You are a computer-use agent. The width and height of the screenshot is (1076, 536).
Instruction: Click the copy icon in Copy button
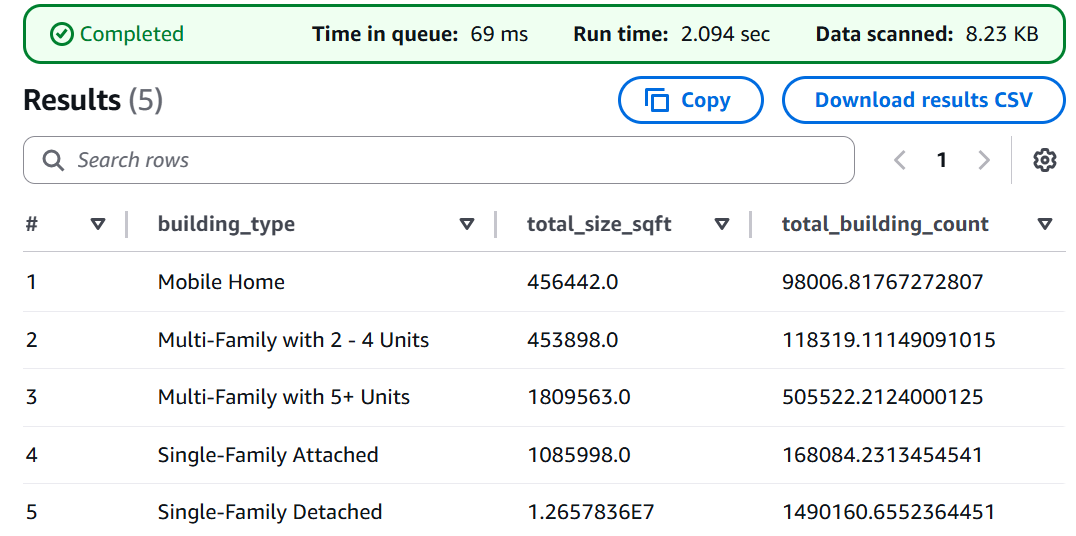[657, 100]
